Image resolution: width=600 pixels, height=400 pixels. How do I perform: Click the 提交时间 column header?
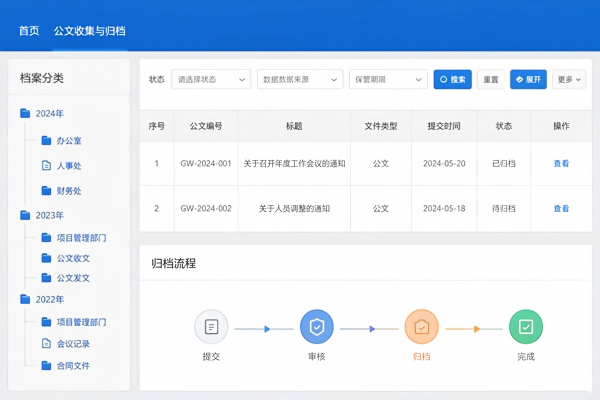[x=444, y=126]
